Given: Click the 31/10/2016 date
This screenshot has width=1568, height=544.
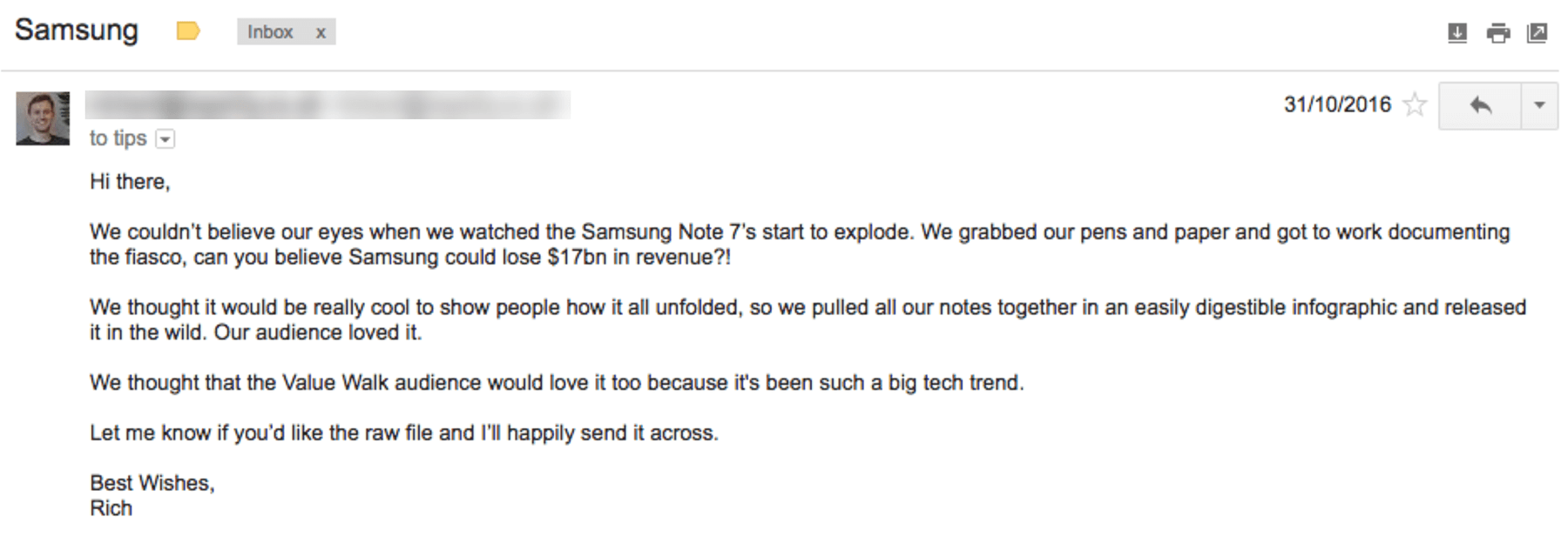Looking at the screenshot, I should click(x=1337, y=105).
